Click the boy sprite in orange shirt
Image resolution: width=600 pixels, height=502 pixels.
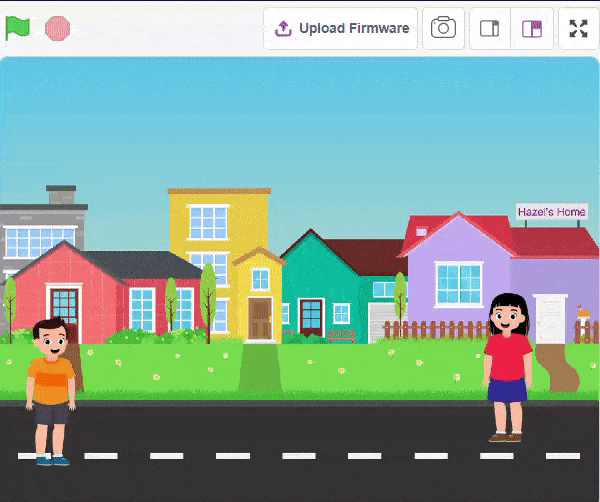[x=51, y=391]
